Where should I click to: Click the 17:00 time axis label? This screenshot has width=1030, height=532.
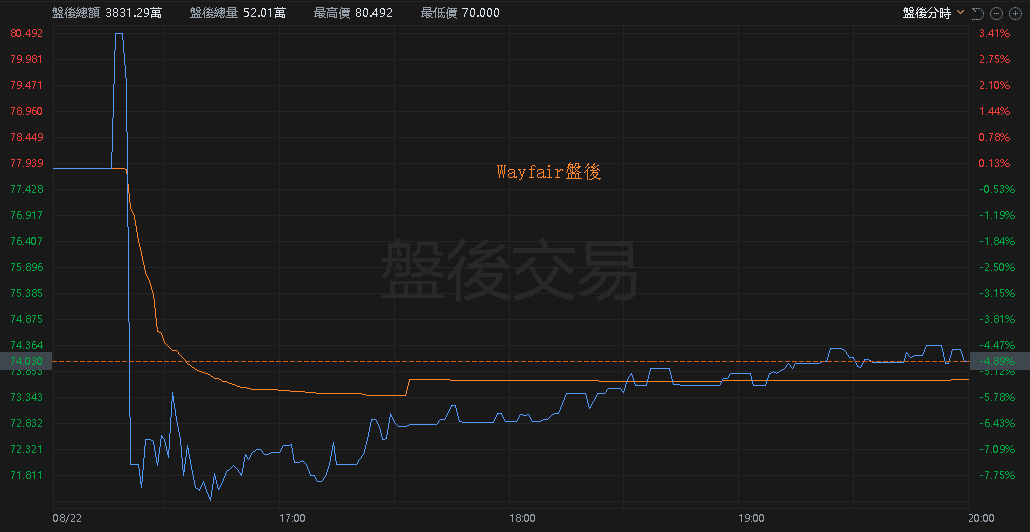[292, 518]
